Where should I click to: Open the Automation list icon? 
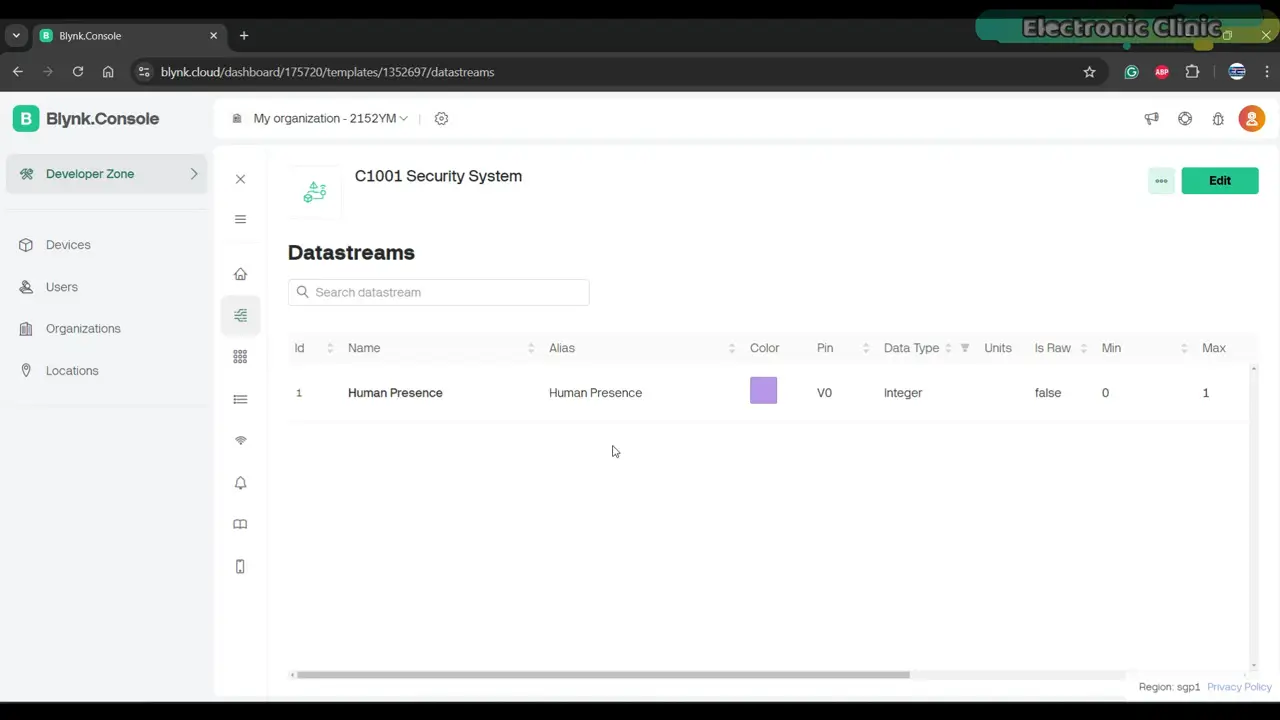(240, 399)
